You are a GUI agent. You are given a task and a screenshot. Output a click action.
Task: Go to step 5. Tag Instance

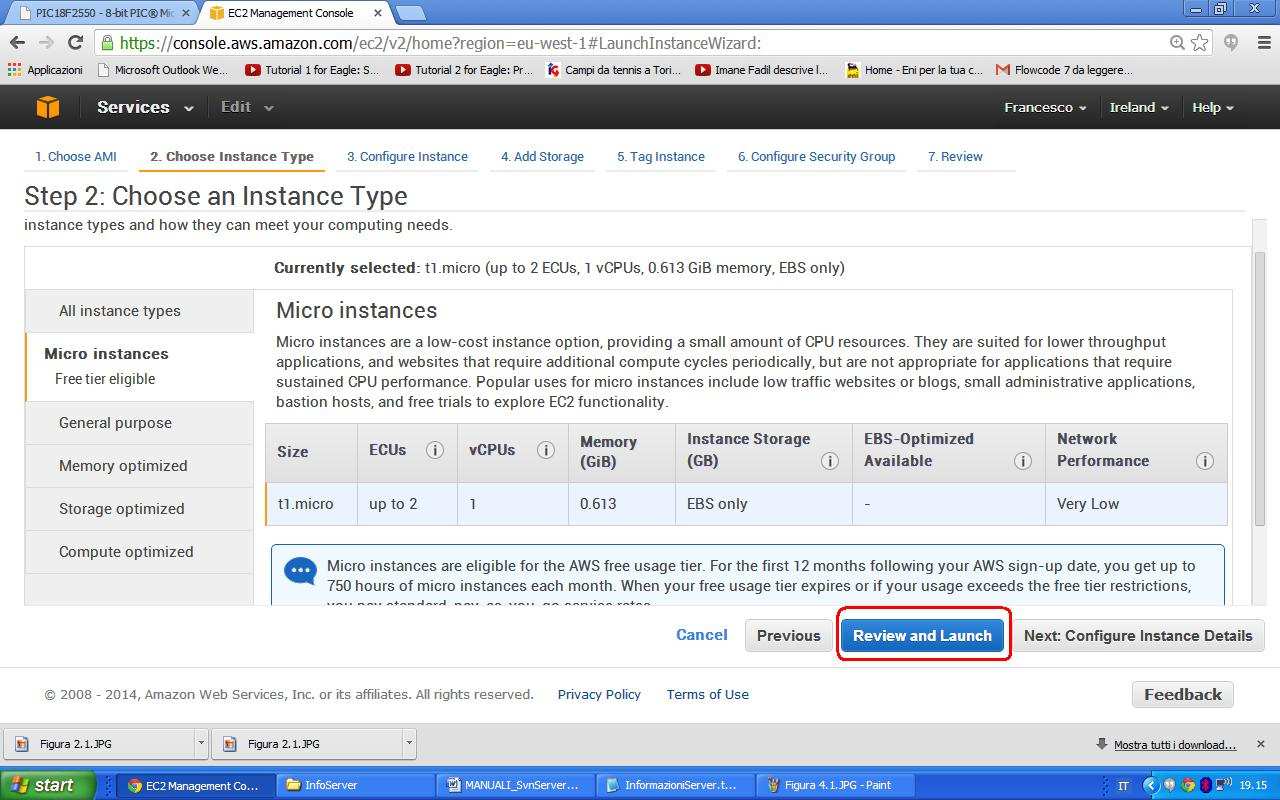click(661, 156)
